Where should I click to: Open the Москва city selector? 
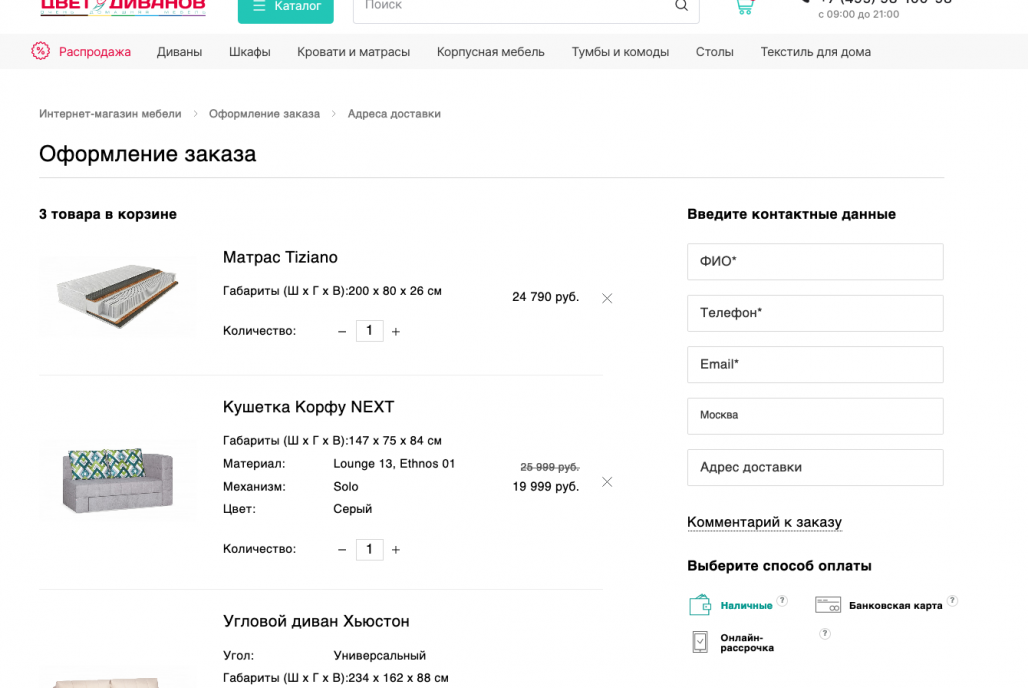[814, 416]
